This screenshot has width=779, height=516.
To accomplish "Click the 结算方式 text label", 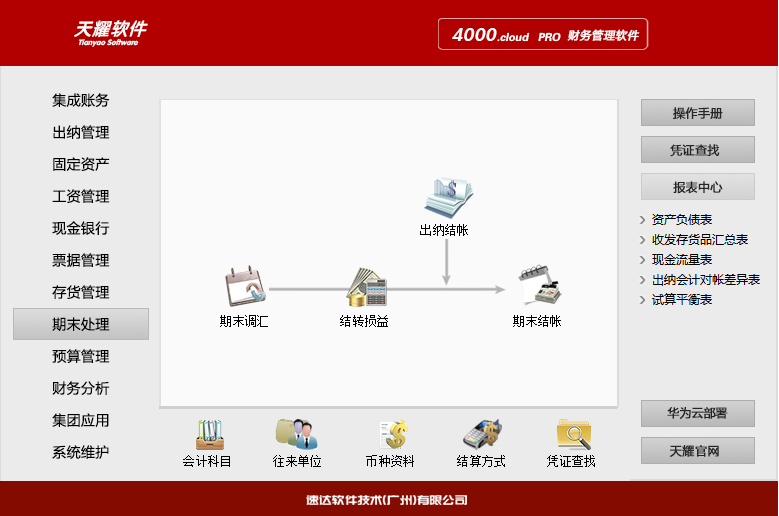I will click(x=481, y=461).
